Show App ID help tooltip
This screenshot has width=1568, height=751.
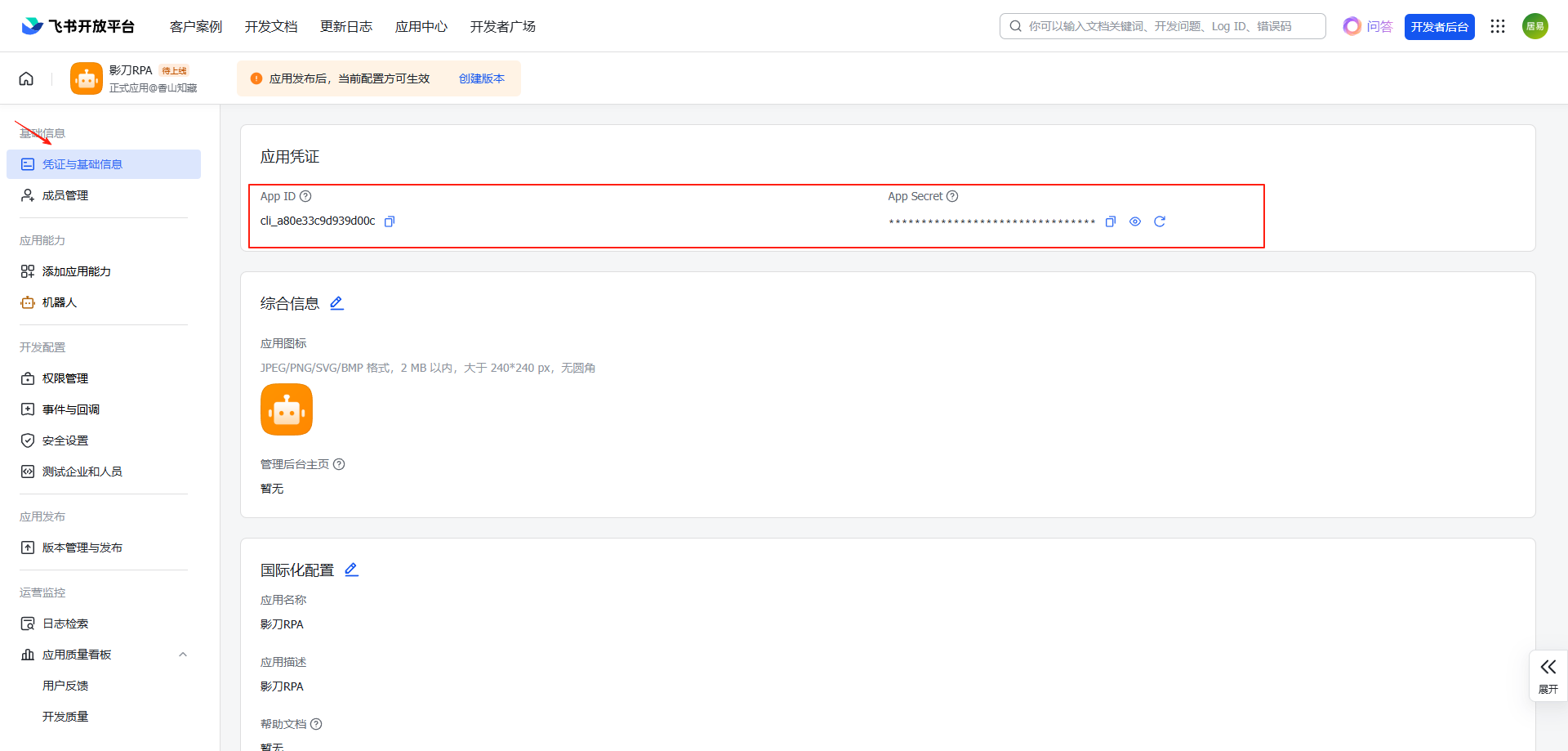pyautogui.click(x=305, y=196)
